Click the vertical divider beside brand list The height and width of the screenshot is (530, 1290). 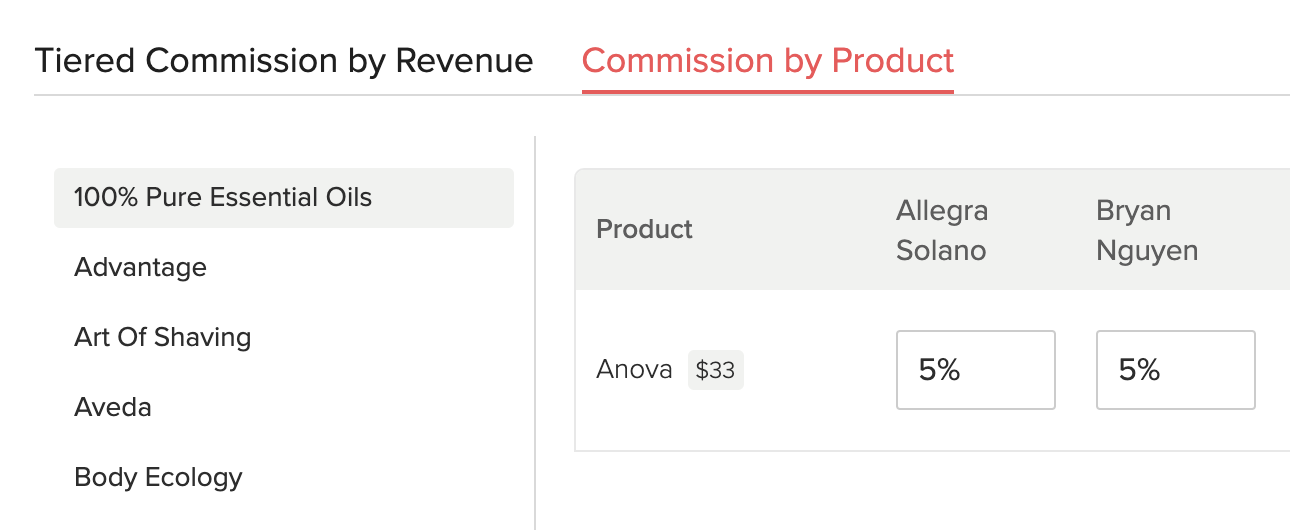pos(536,330)
